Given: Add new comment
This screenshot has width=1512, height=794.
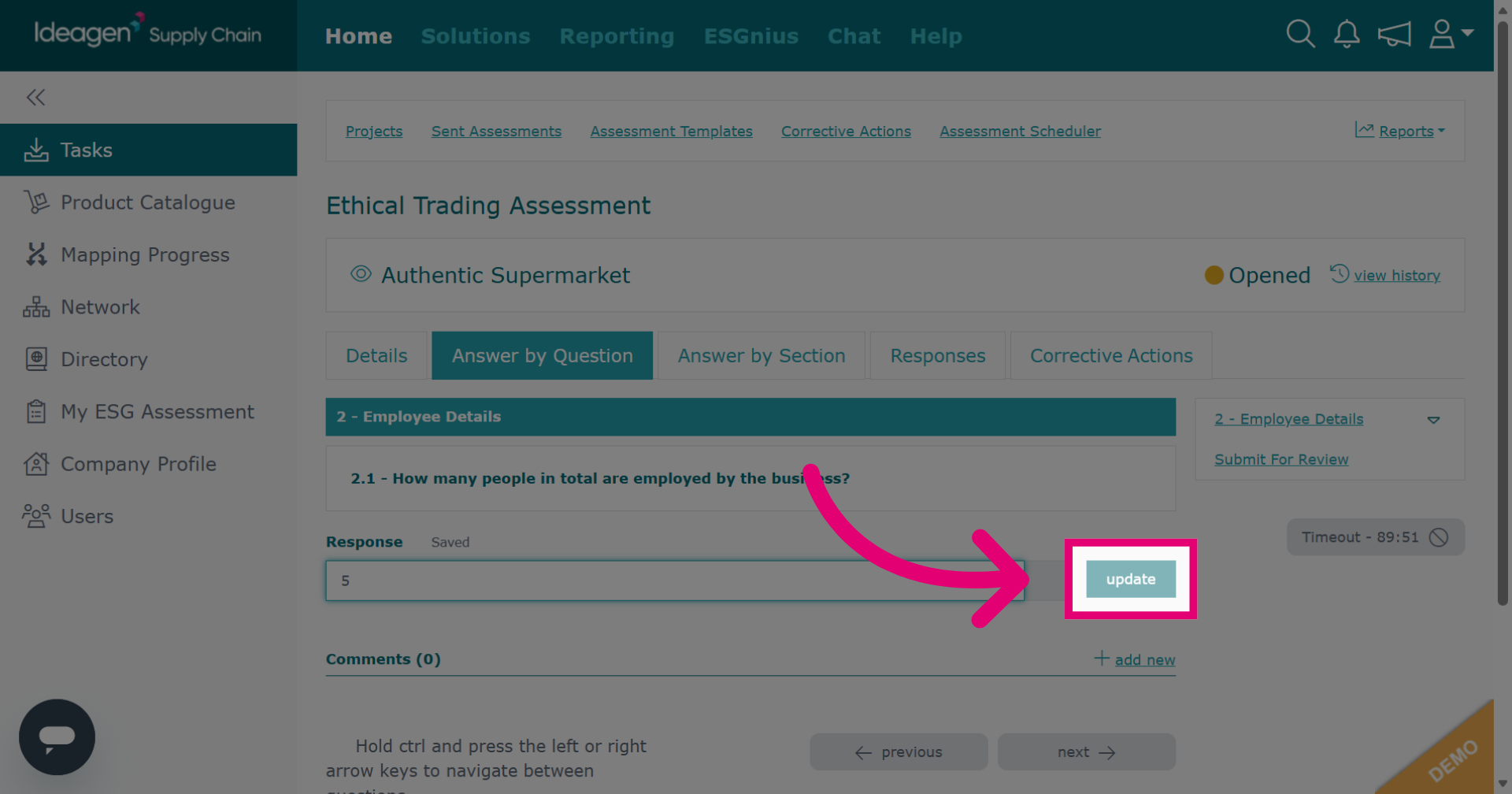Looking at the screenshot, I should tap(1135, 659).
